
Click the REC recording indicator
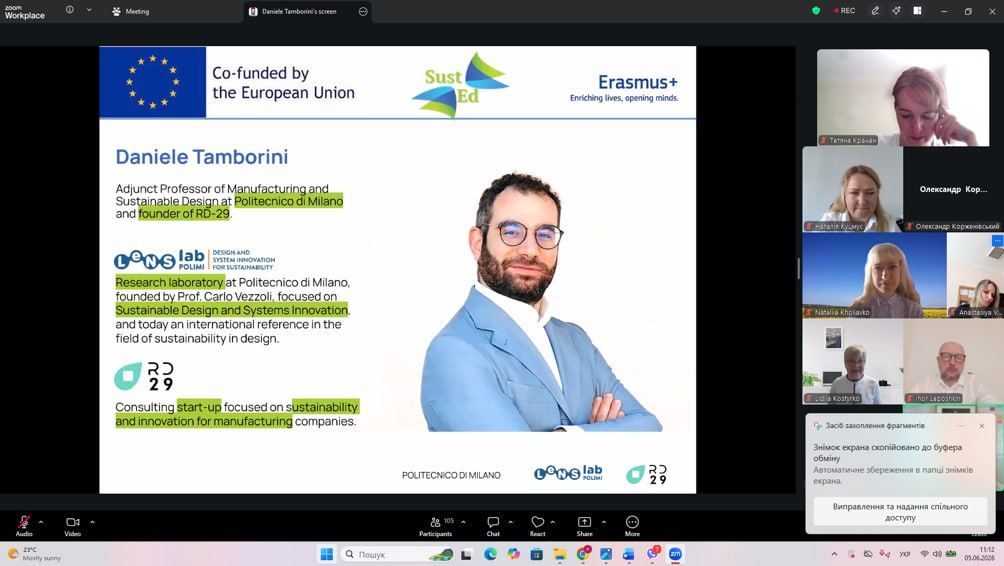[x=845, y=11]
